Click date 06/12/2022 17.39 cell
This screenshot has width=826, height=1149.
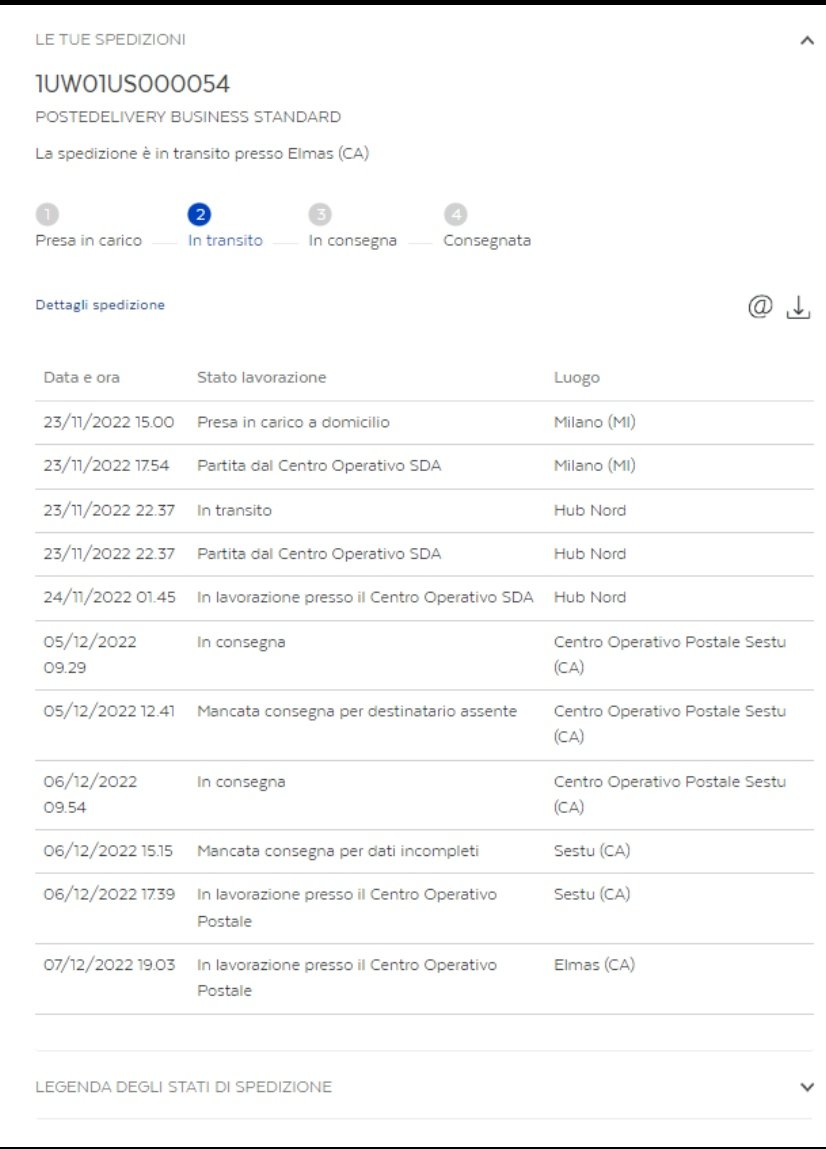click(109, 894)
